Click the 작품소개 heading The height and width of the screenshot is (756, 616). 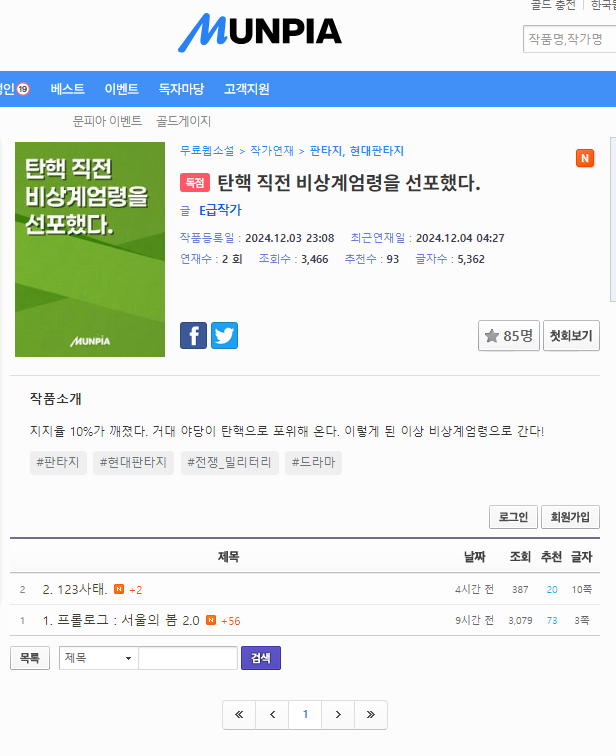pos(55,399)
